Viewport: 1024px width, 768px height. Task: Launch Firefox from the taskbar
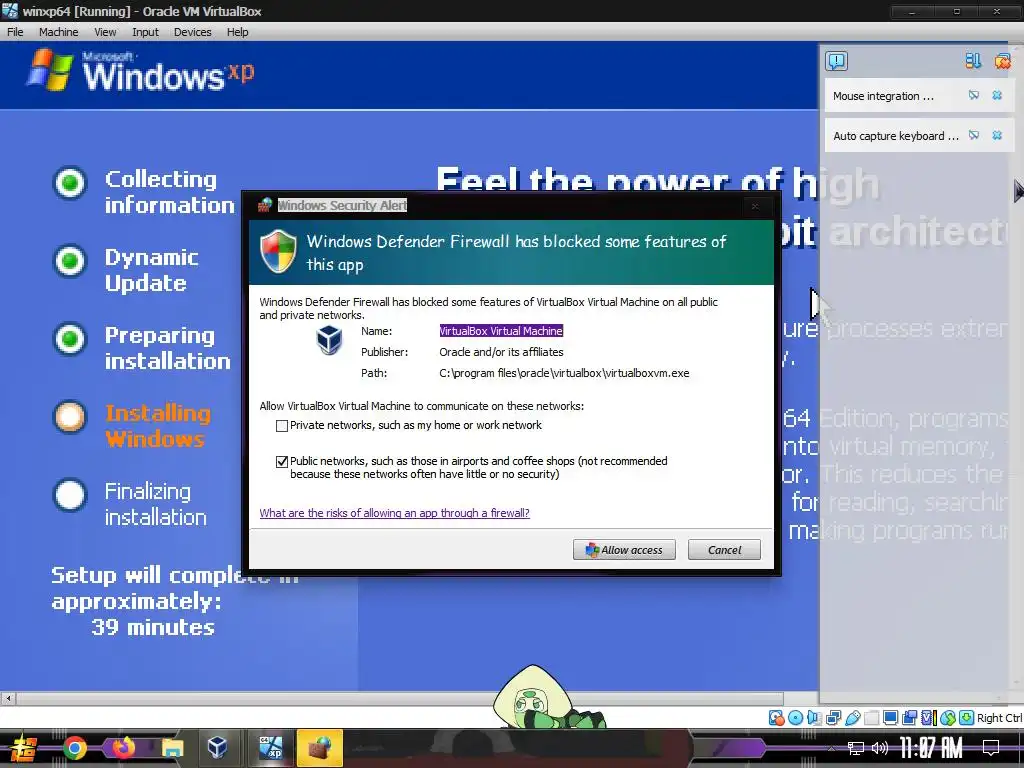tap(123, 748)
